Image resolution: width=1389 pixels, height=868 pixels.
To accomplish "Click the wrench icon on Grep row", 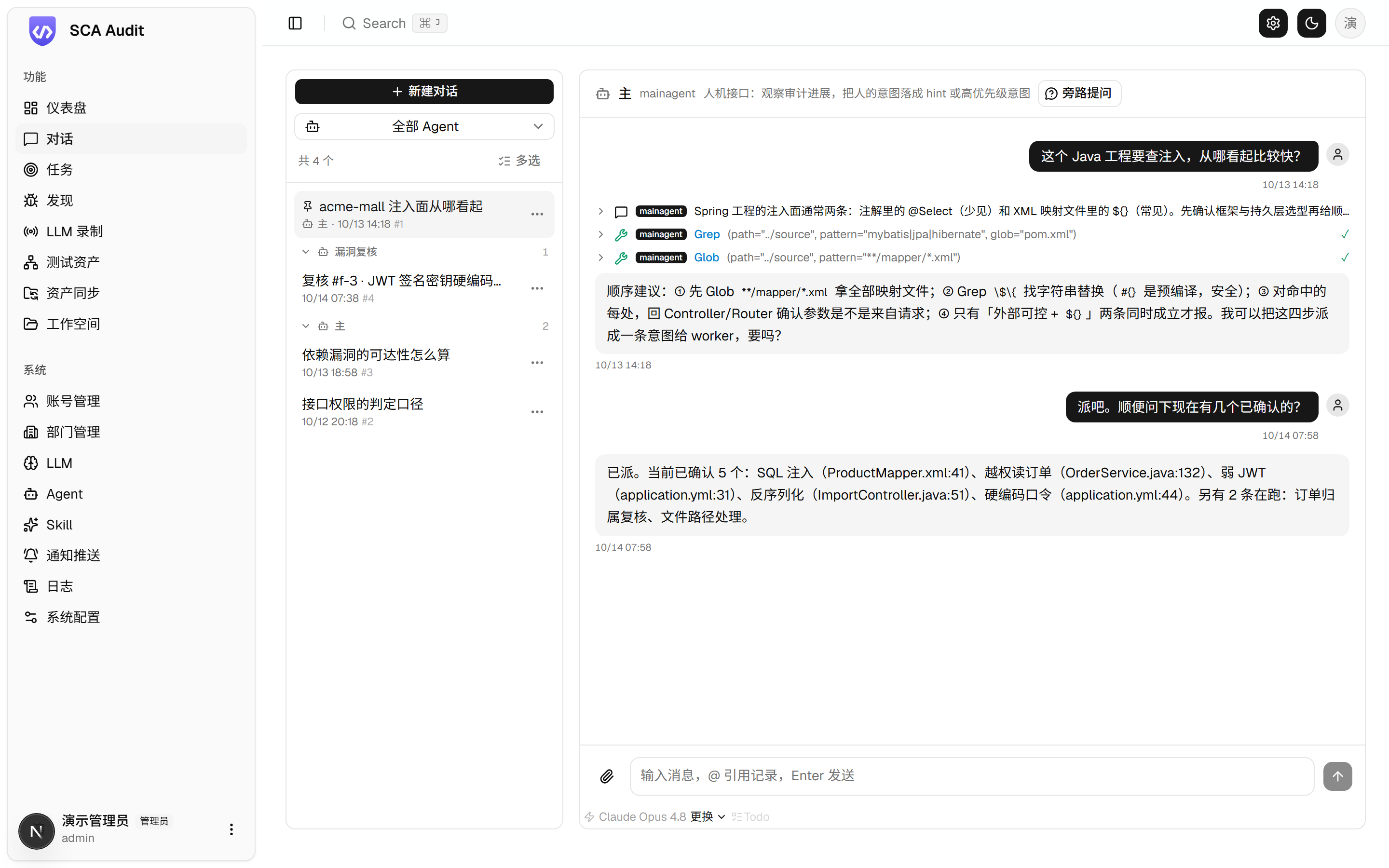I will pos(620,235).
